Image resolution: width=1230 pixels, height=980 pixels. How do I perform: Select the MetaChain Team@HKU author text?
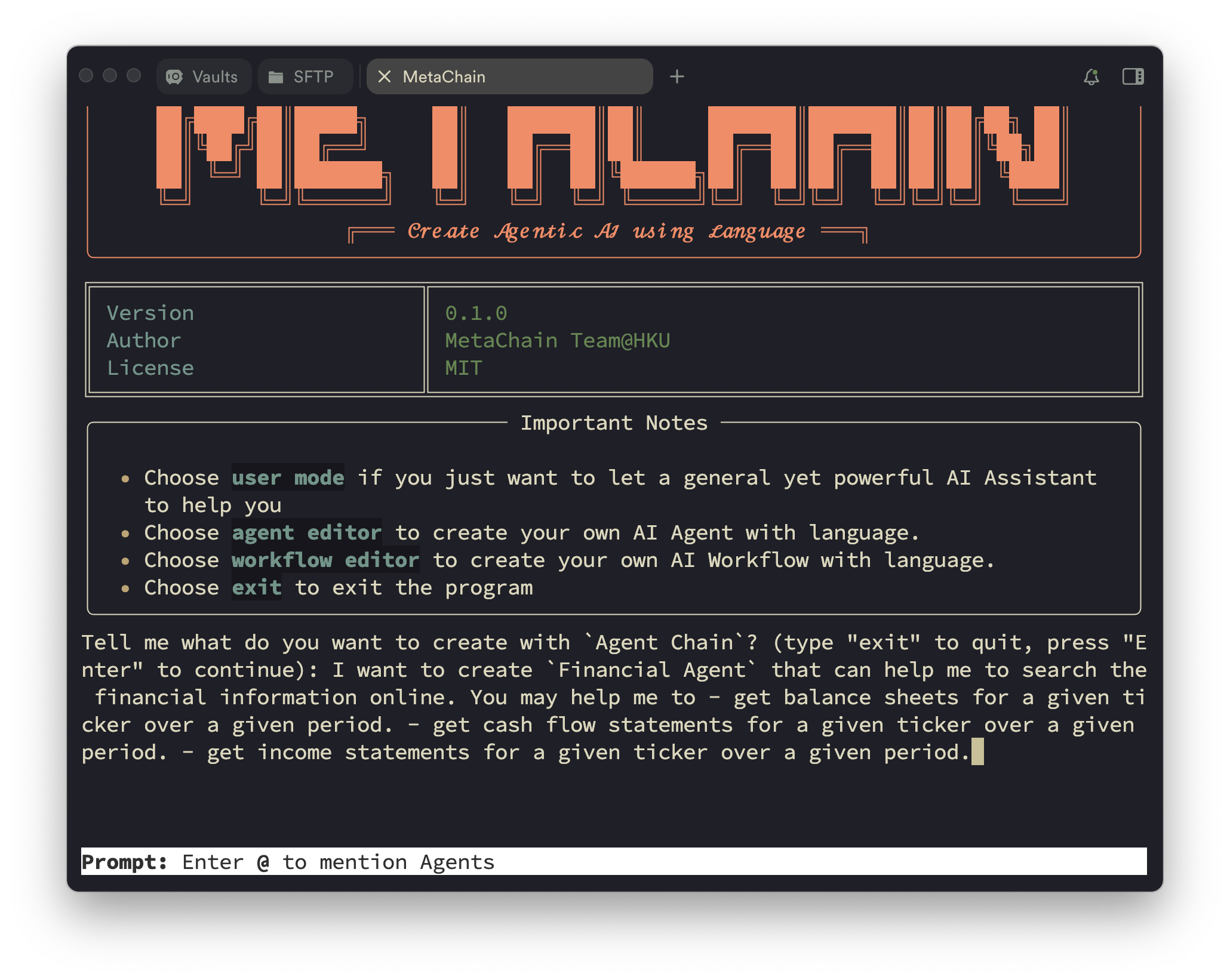click(557, 340)
